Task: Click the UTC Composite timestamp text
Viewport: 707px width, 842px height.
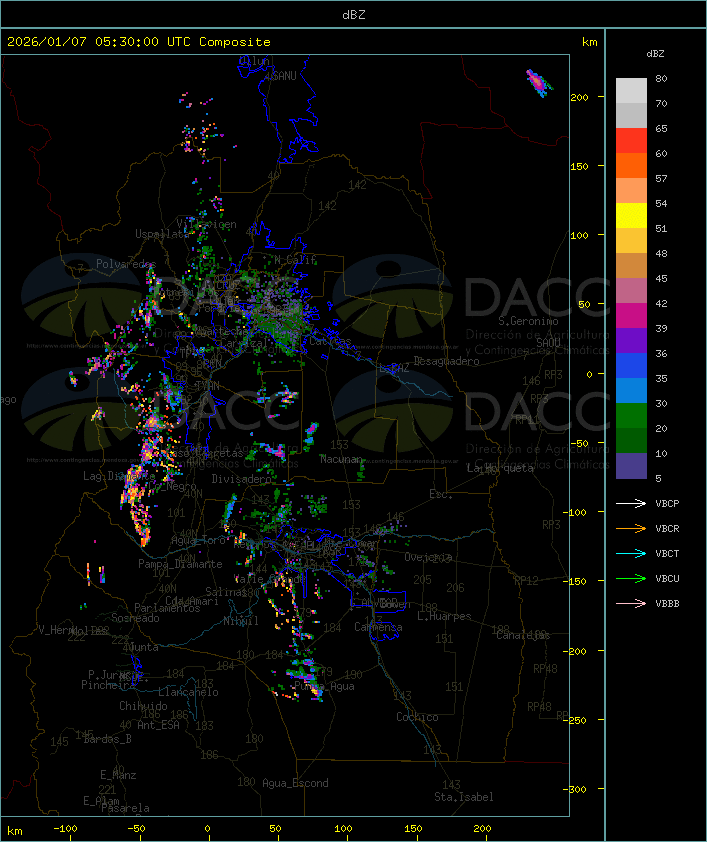Action: [x=139, y=42]
